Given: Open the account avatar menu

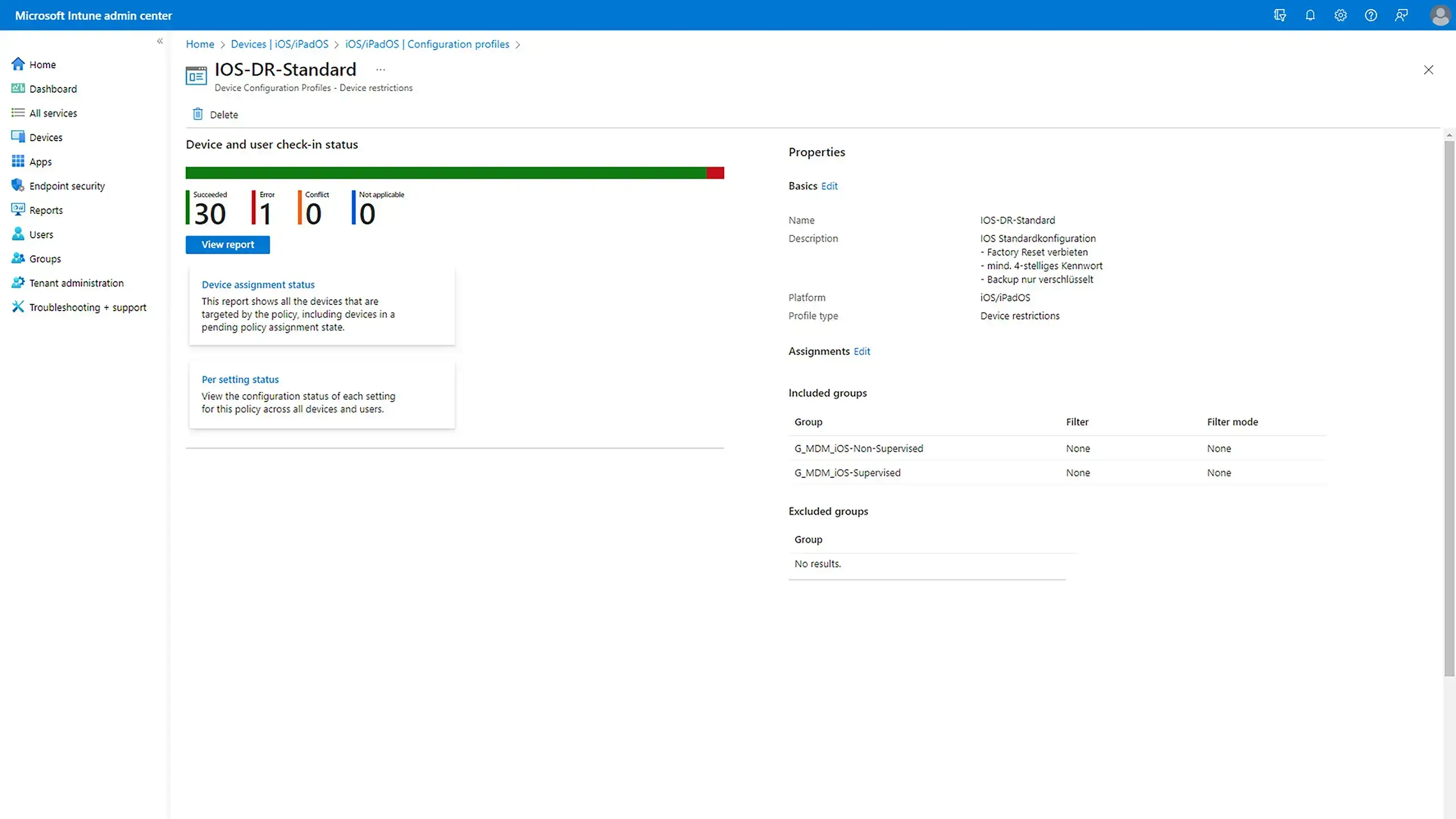Looking at the screenshot, I should (1440, 15).
